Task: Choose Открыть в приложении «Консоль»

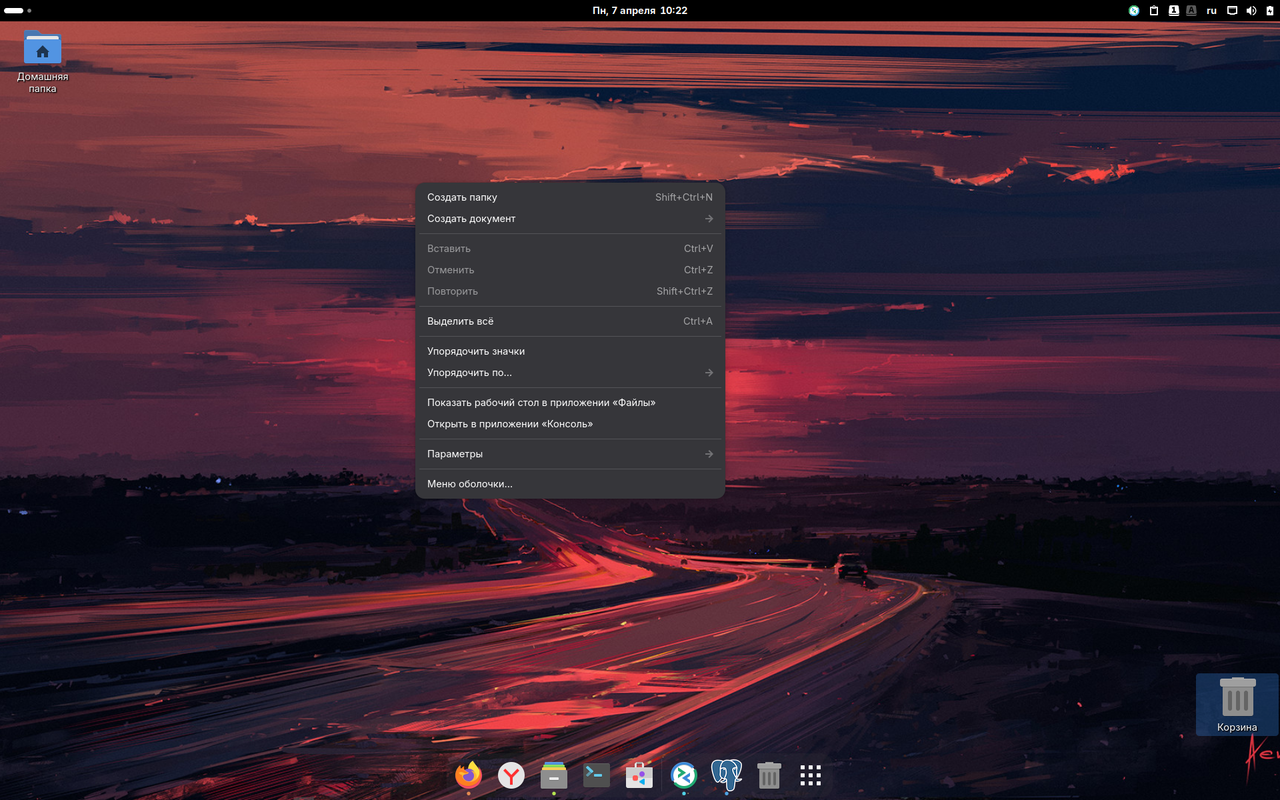Action: (x=570, y=424)
